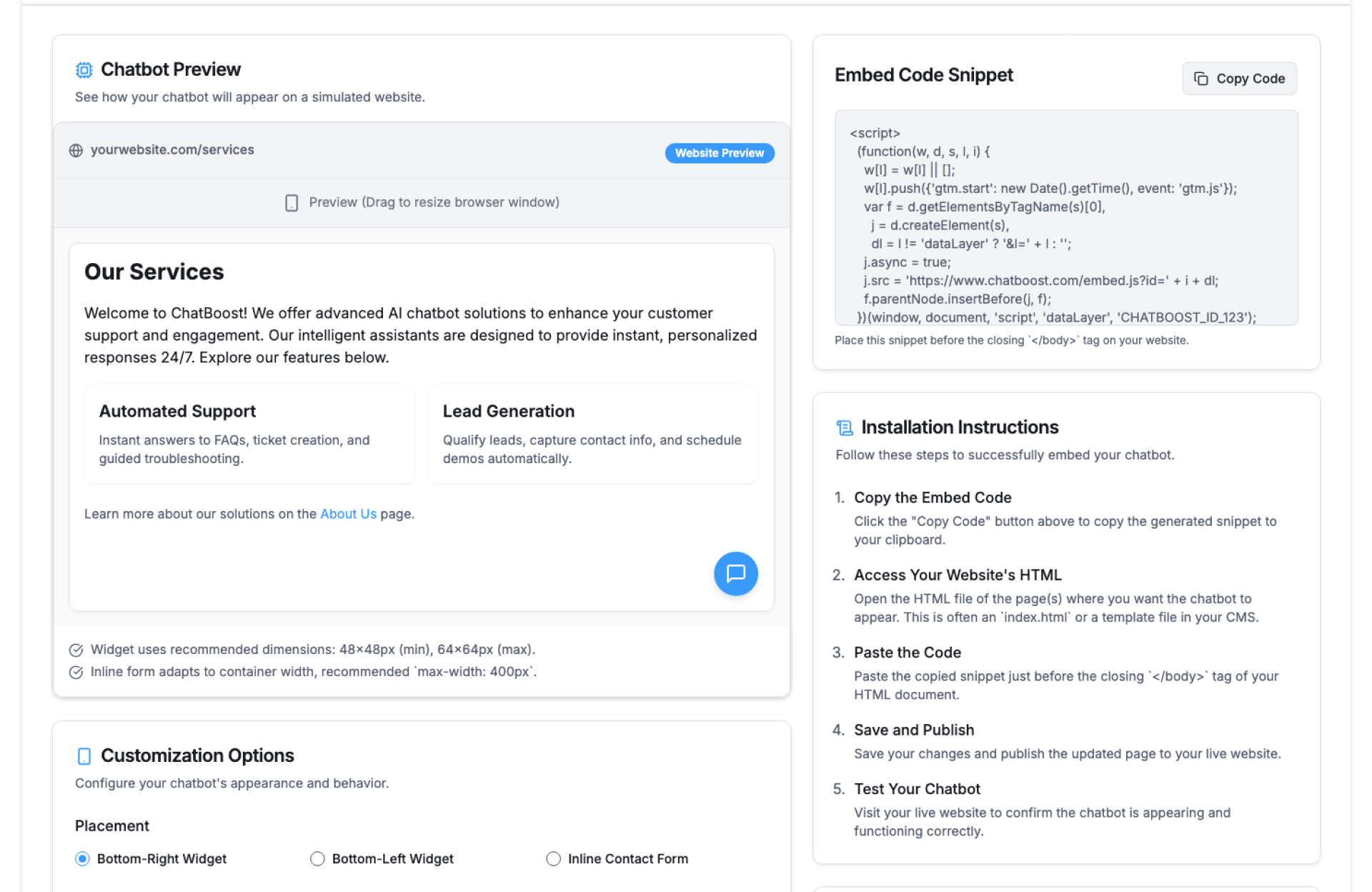Screen dimensions: 1372x892
Task: Click the Website Preview badge
Action: (719, 153)
